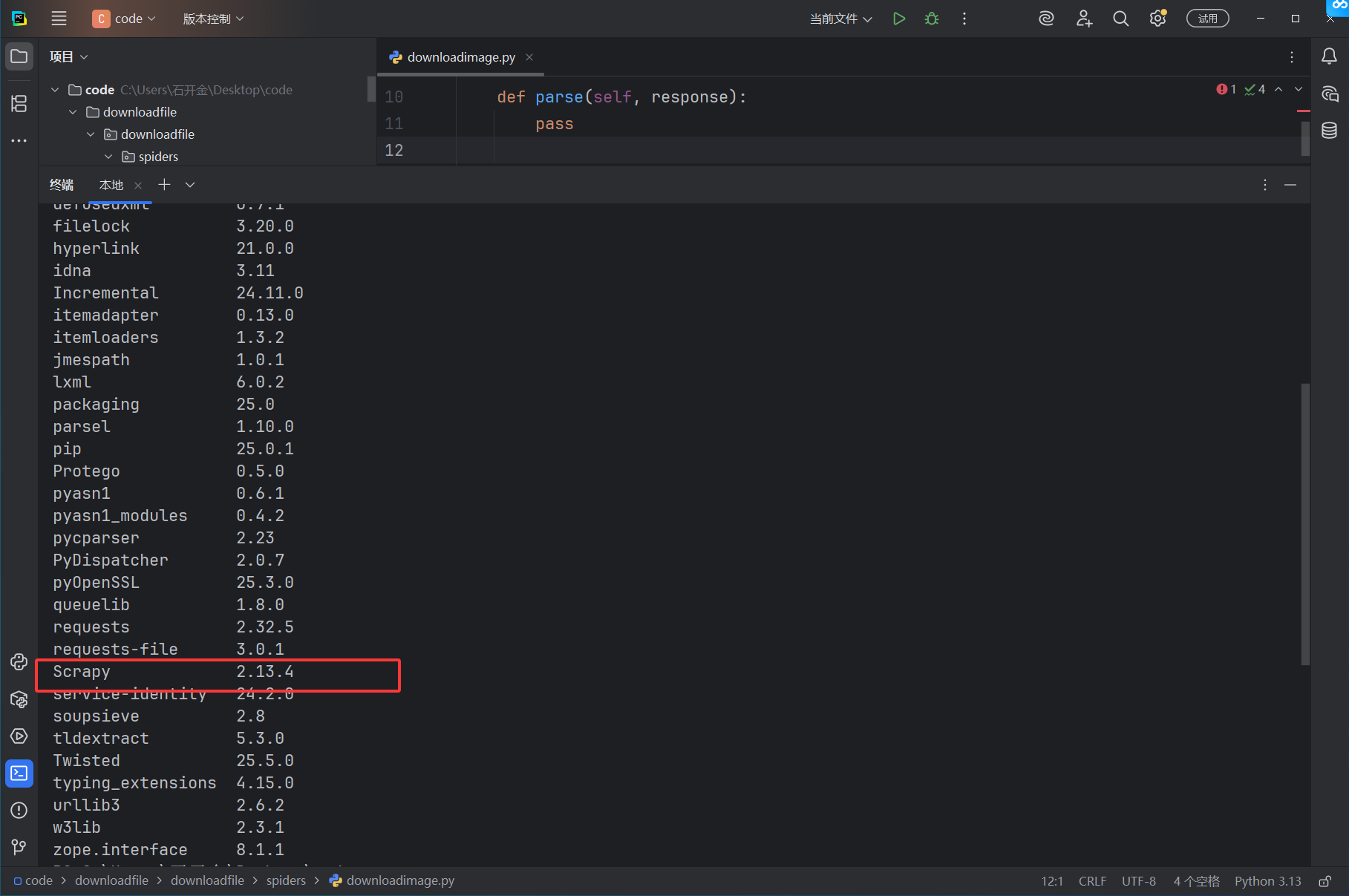Open Python Console tool window
This screenshot has width=1349, height=896.
click(x=19, y=662)
